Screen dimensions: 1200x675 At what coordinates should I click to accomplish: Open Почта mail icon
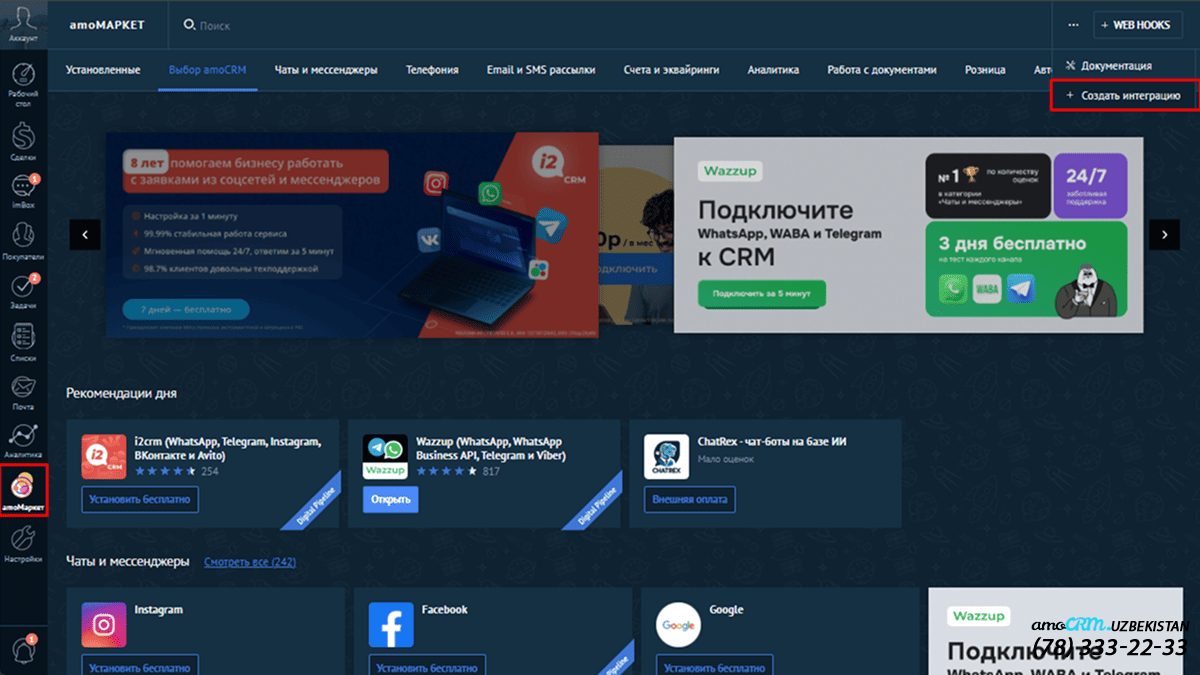[24, 391]
